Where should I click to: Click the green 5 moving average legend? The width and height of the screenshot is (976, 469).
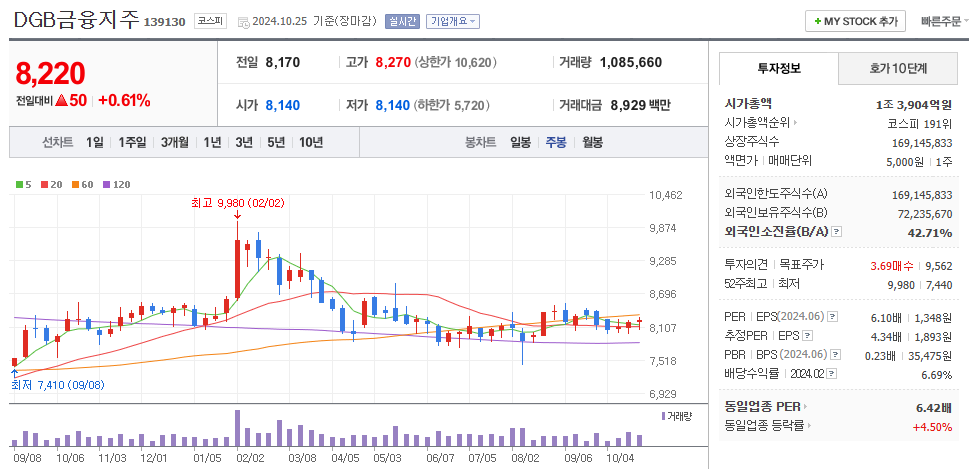point(24,184)
